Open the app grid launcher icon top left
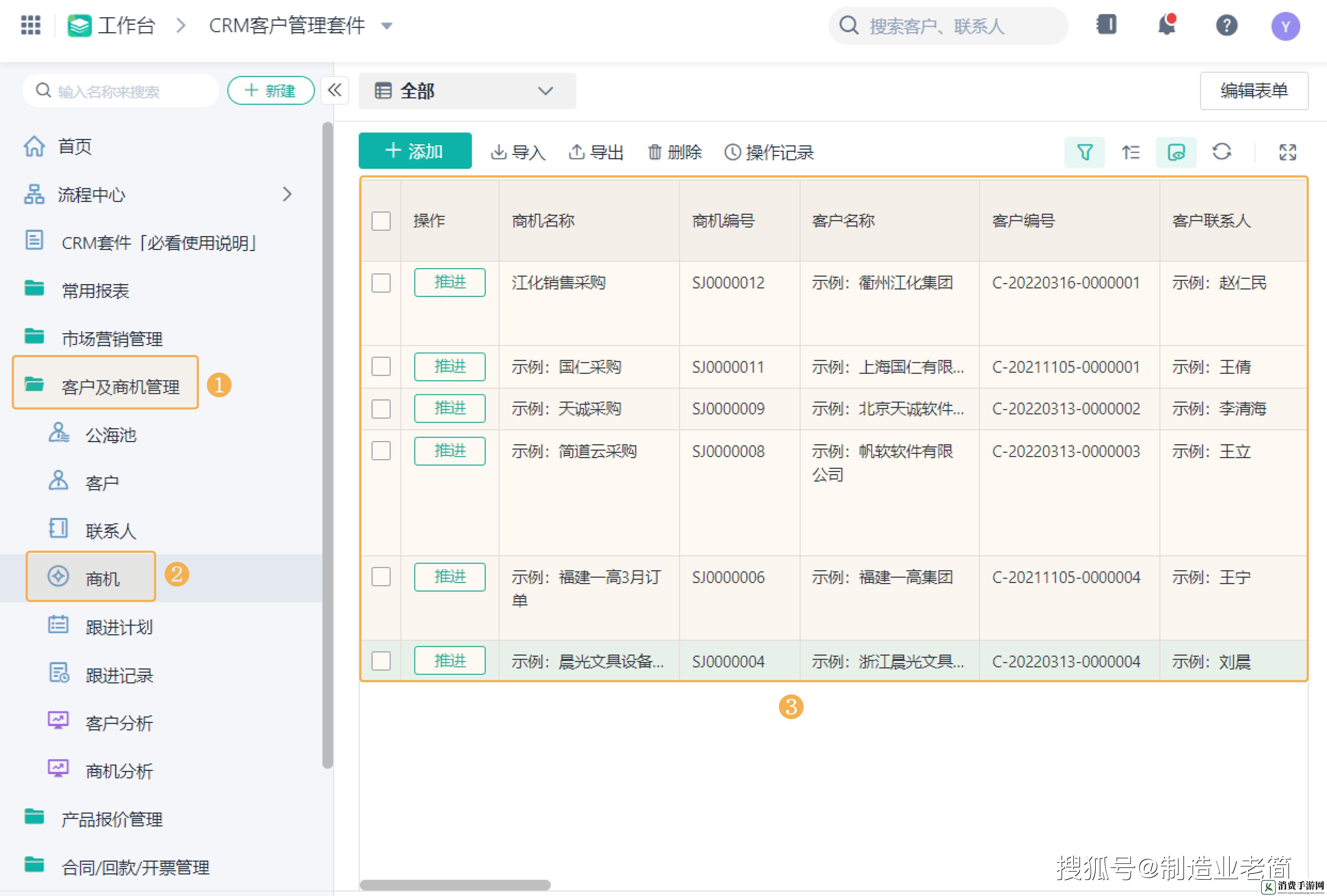Viewport: 1327px width, 896px height. click(30, 25)
